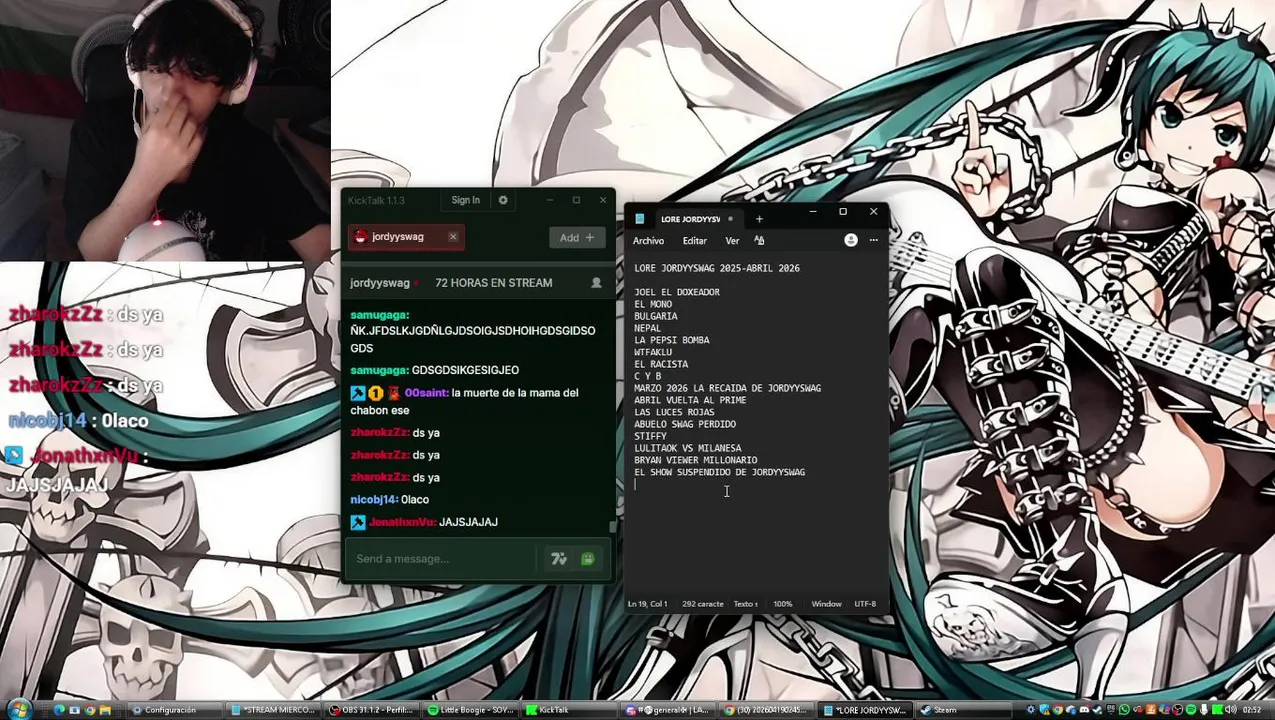The height and width of the screenshot is (720, 1275).
Task: Open the Editar menu in Notepad
Action: click(x=695, y=241)
